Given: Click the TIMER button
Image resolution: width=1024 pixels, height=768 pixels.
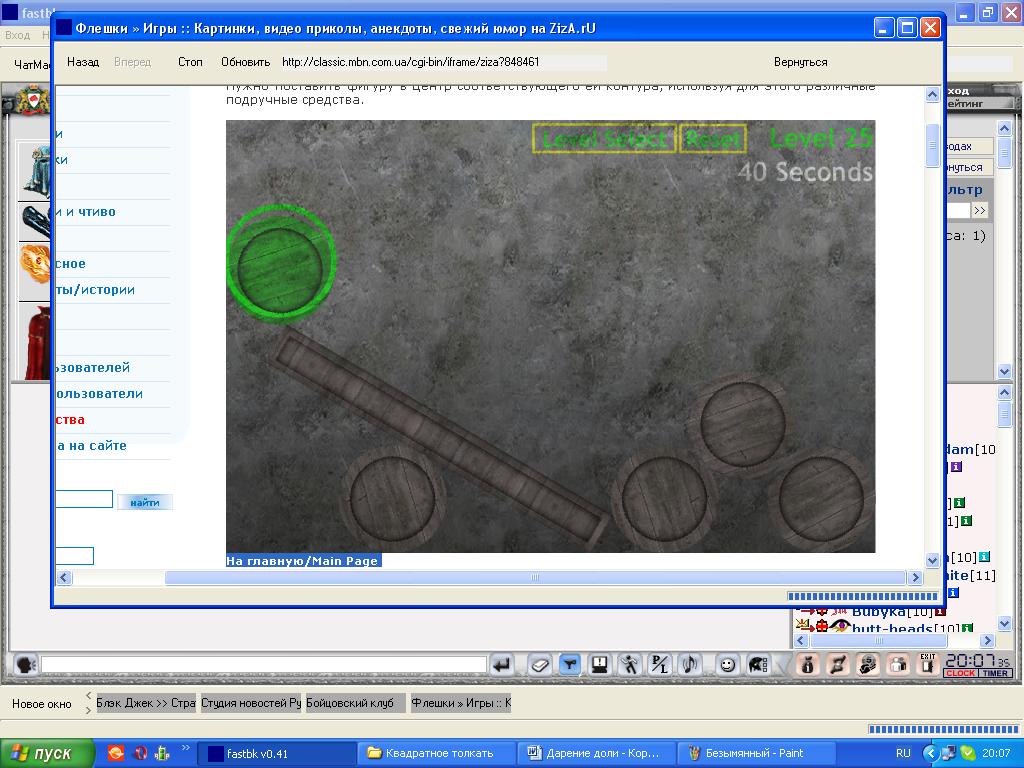Looking at the screenshot, I should coord(995,673).
